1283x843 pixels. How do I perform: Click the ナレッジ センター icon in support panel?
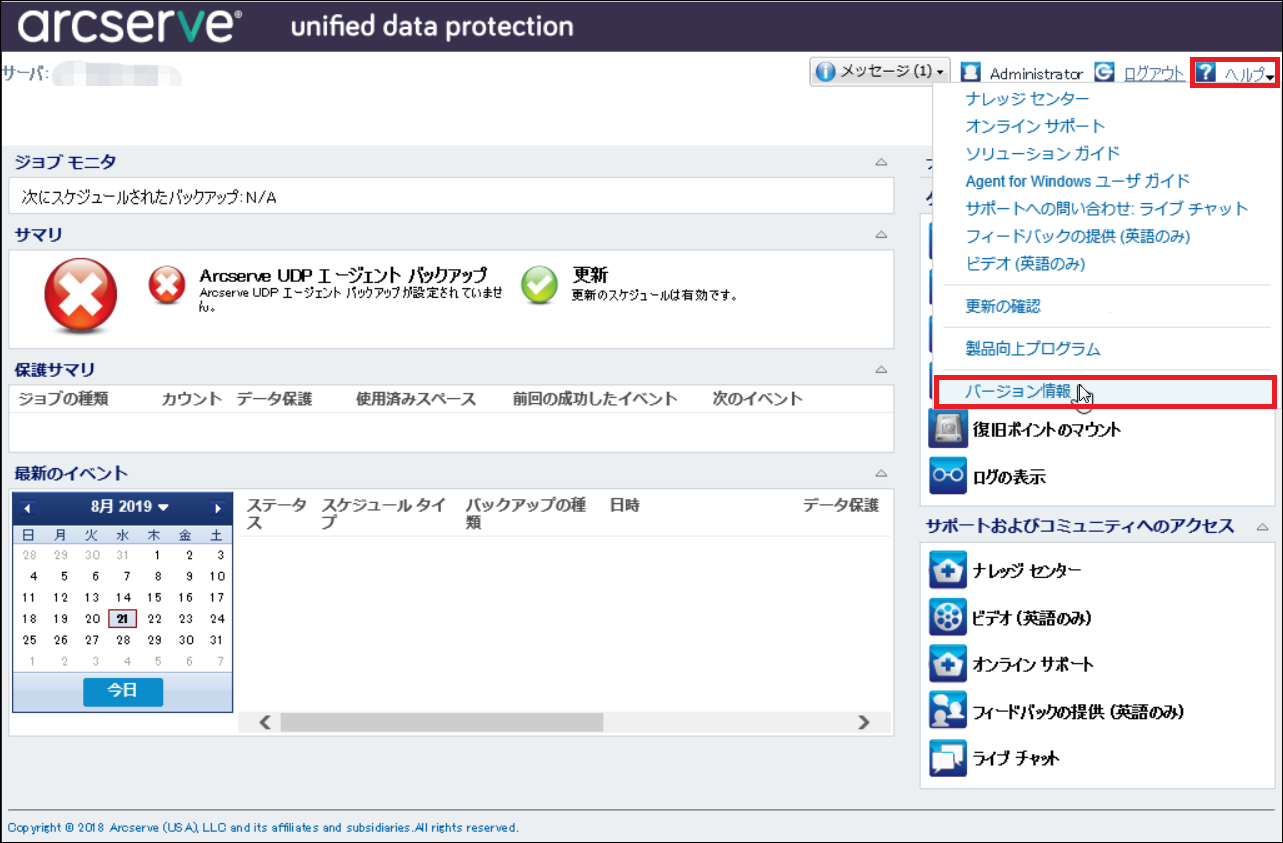(947, 570)
